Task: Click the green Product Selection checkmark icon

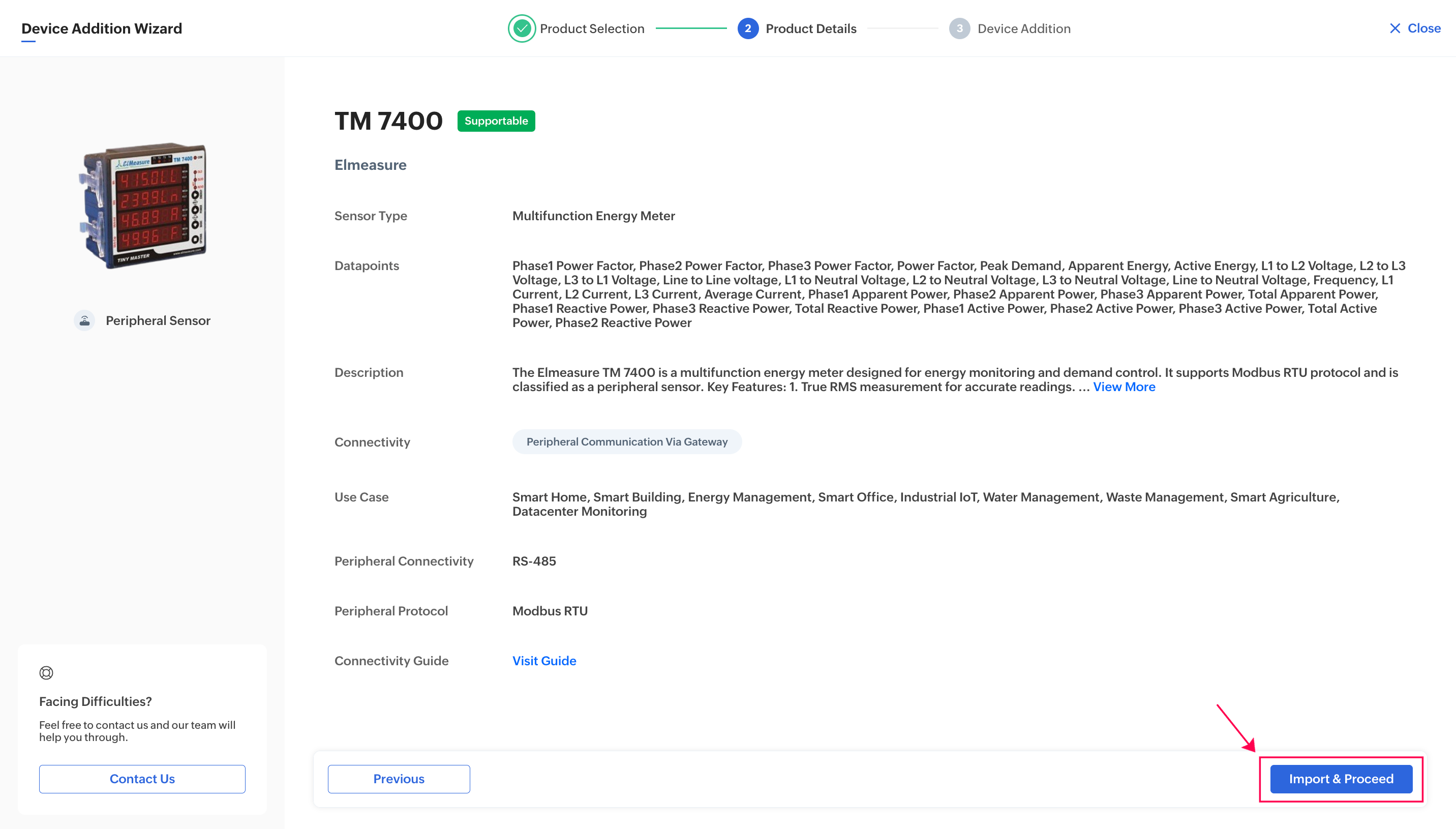Action: 521,28
